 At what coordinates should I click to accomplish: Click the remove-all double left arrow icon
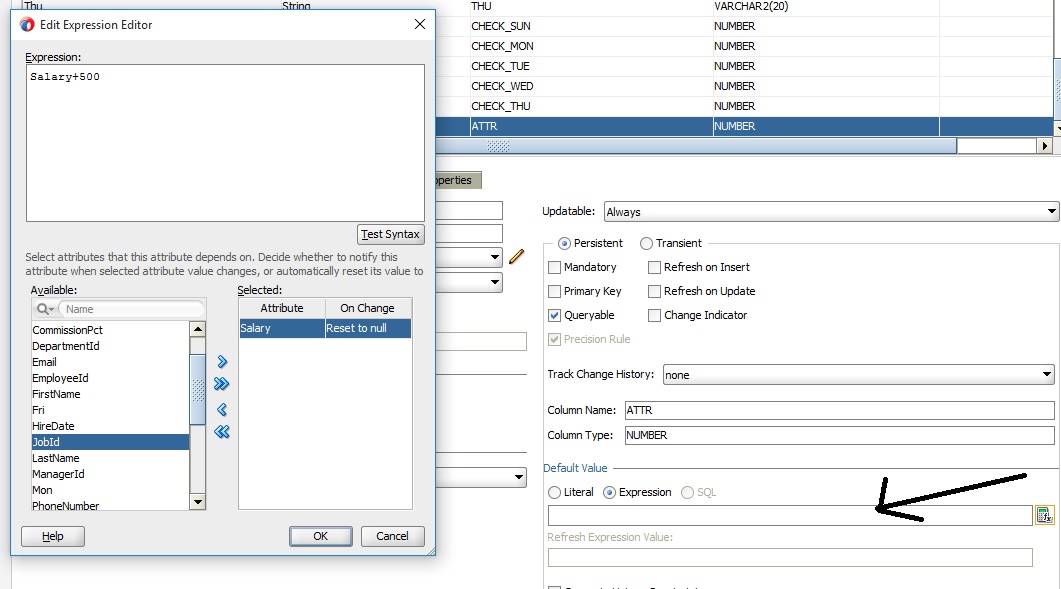tap(222, 432)
